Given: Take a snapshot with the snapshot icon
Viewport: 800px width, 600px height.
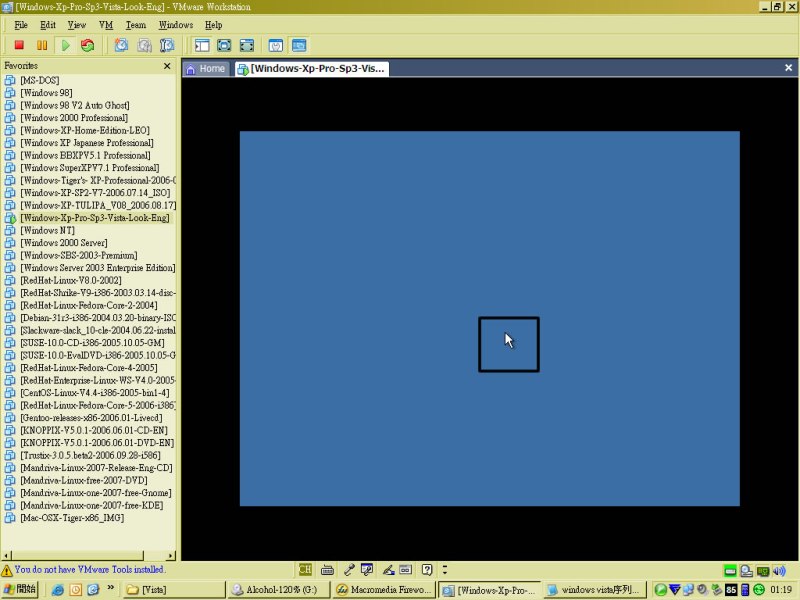Looking at the screenshot, I should click(x=121, y=45).
